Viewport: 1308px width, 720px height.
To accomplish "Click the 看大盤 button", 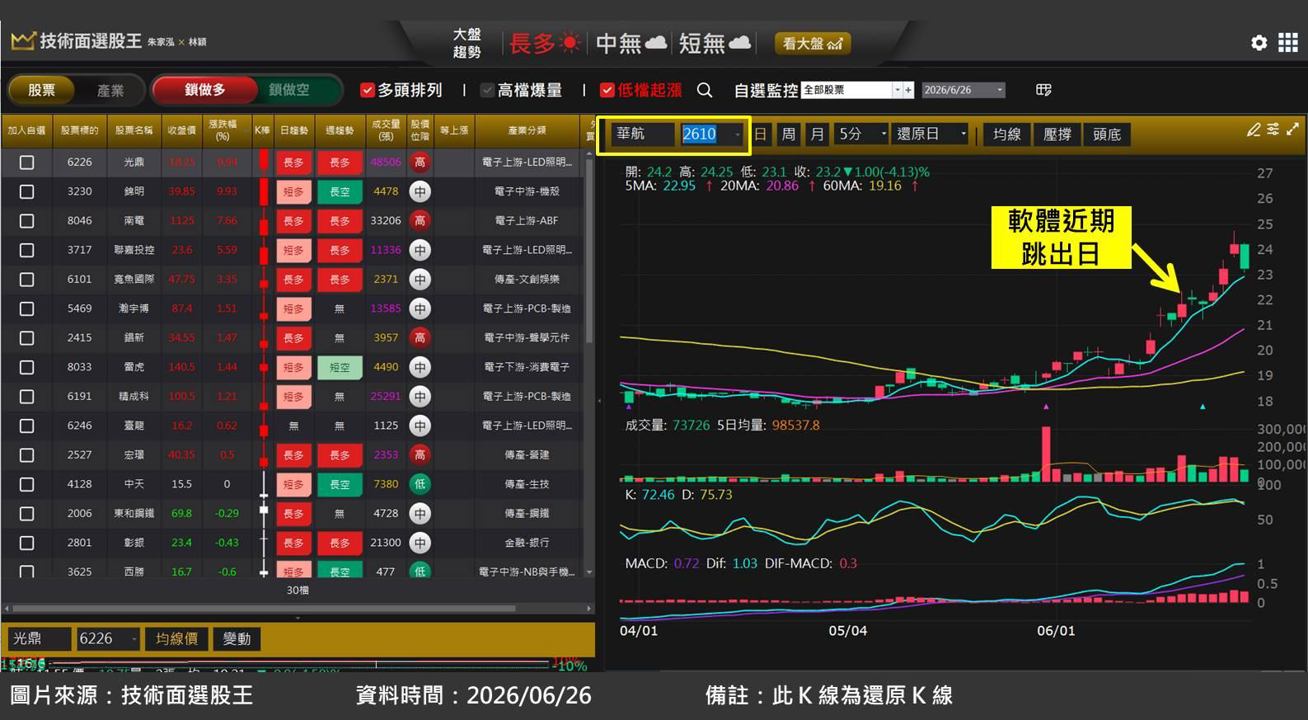I will click(x=812, y=43).
